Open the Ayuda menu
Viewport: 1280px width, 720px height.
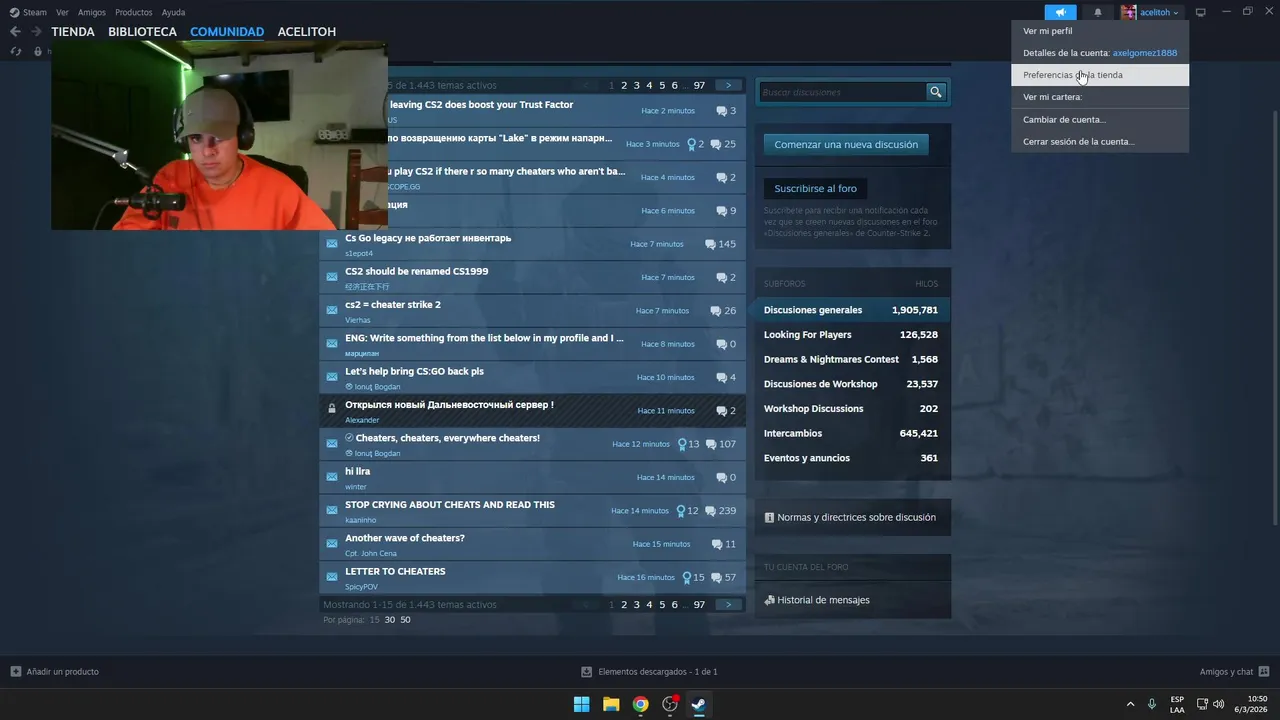click(x=173, y=12)
